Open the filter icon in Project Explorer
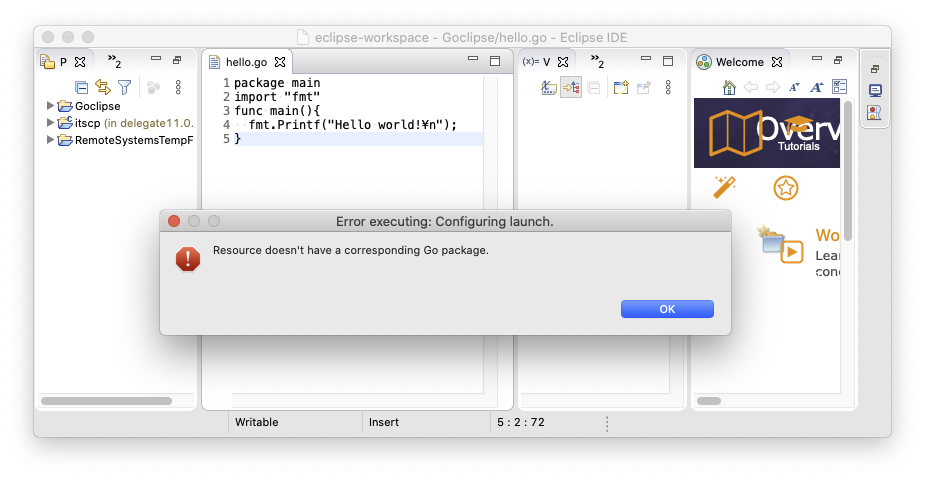Screen dimensions: 925x479 click(124, 88)
